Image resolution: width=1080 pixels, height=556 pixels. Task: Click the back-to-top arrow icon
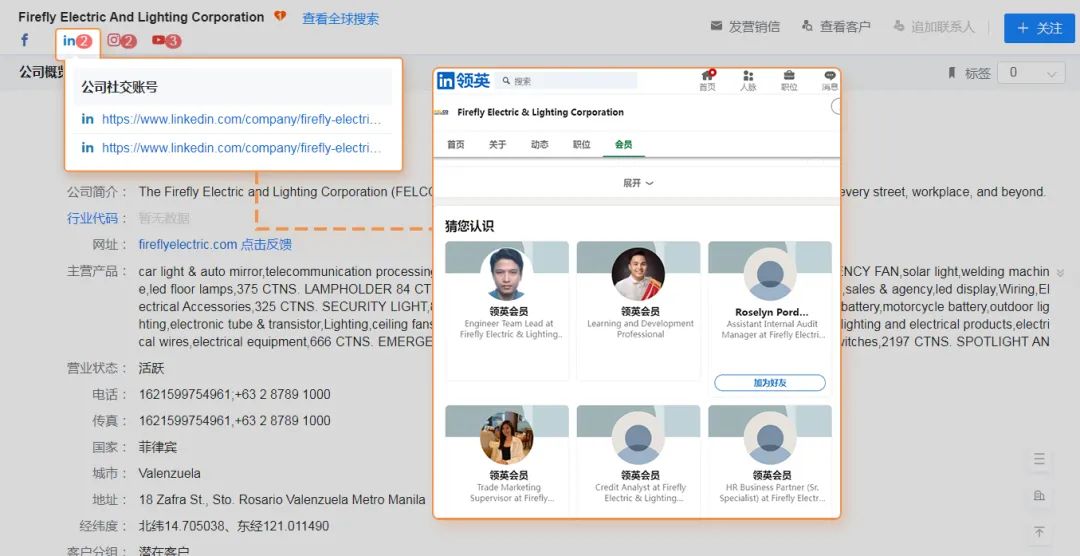(1039, 532)
